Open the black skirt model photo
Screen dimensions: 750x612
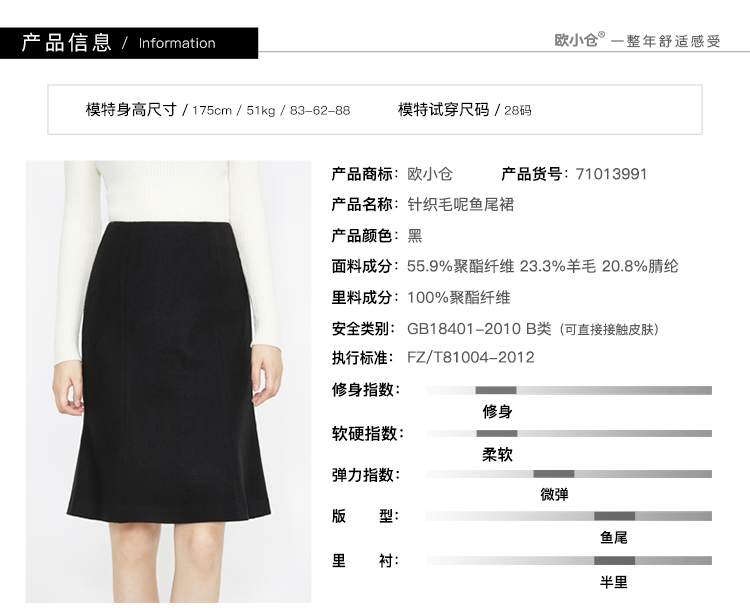pyautogui.click(x=168, y=381)
